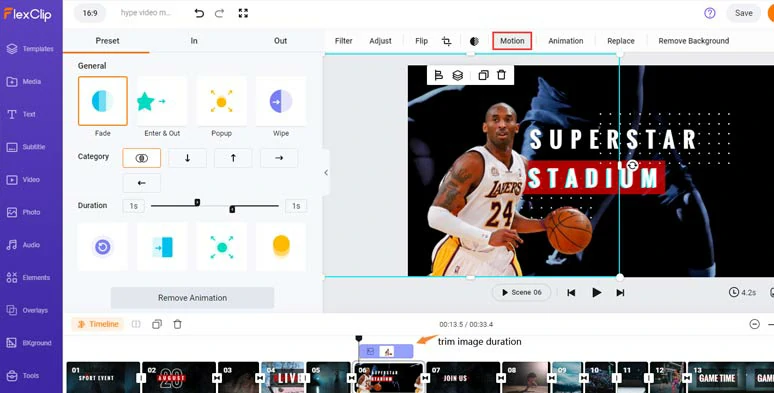
Task: Click the main play button
Action: pos(596,293)
